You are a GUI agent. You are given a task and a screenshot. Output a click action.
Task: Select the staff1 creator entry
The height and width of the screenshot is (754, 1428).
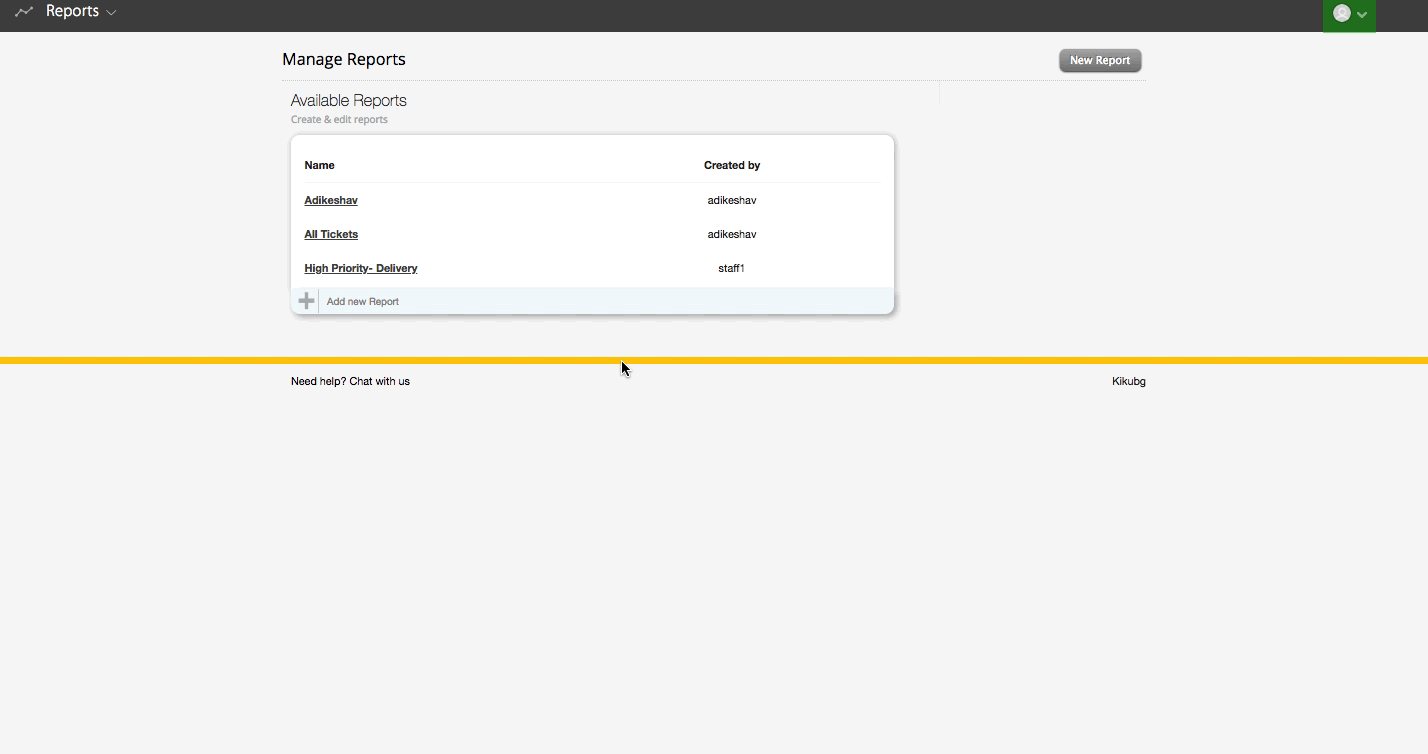732,268
